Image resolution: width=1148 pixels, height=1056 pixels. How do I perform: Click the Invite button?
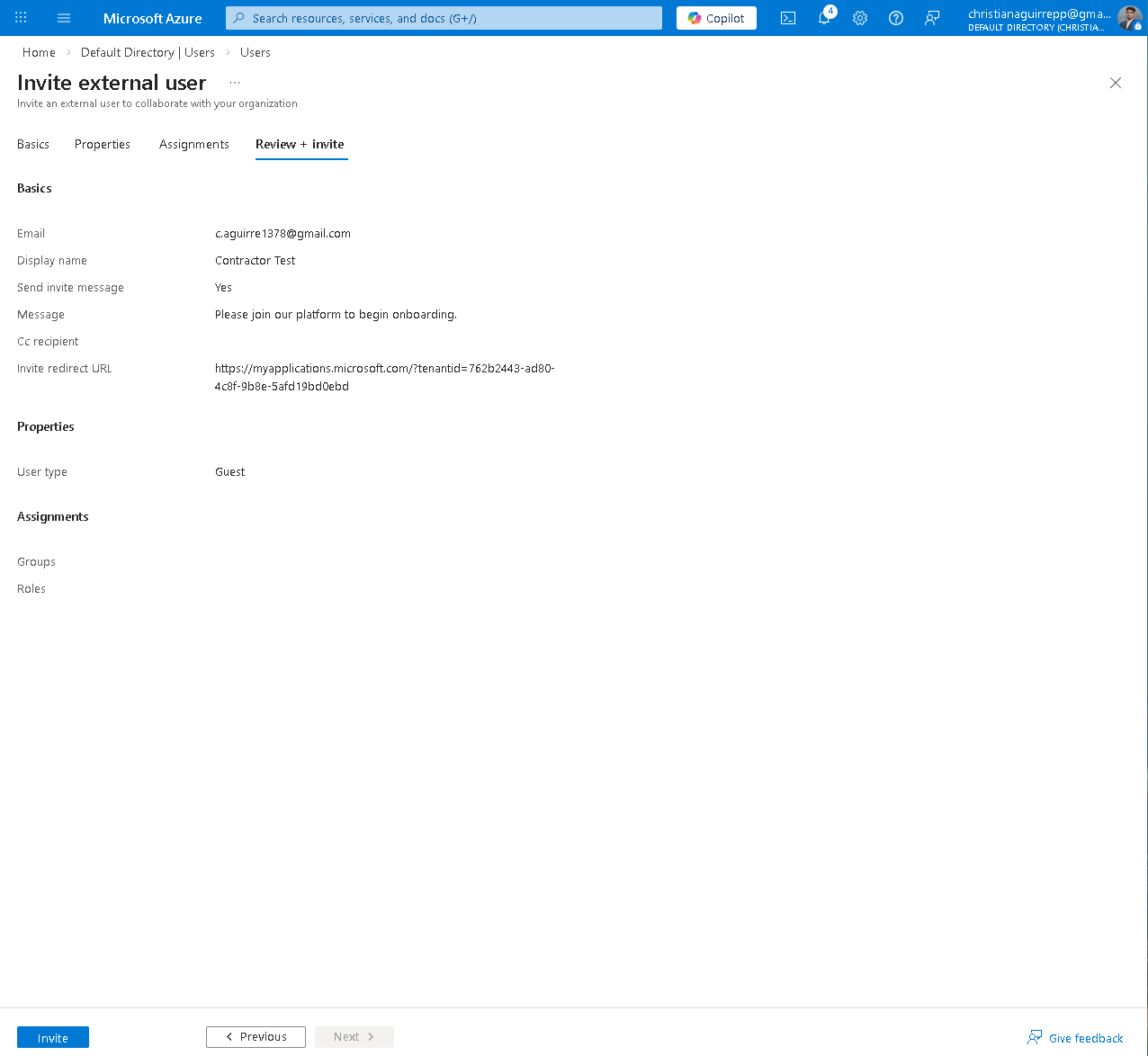point(53,1037)
